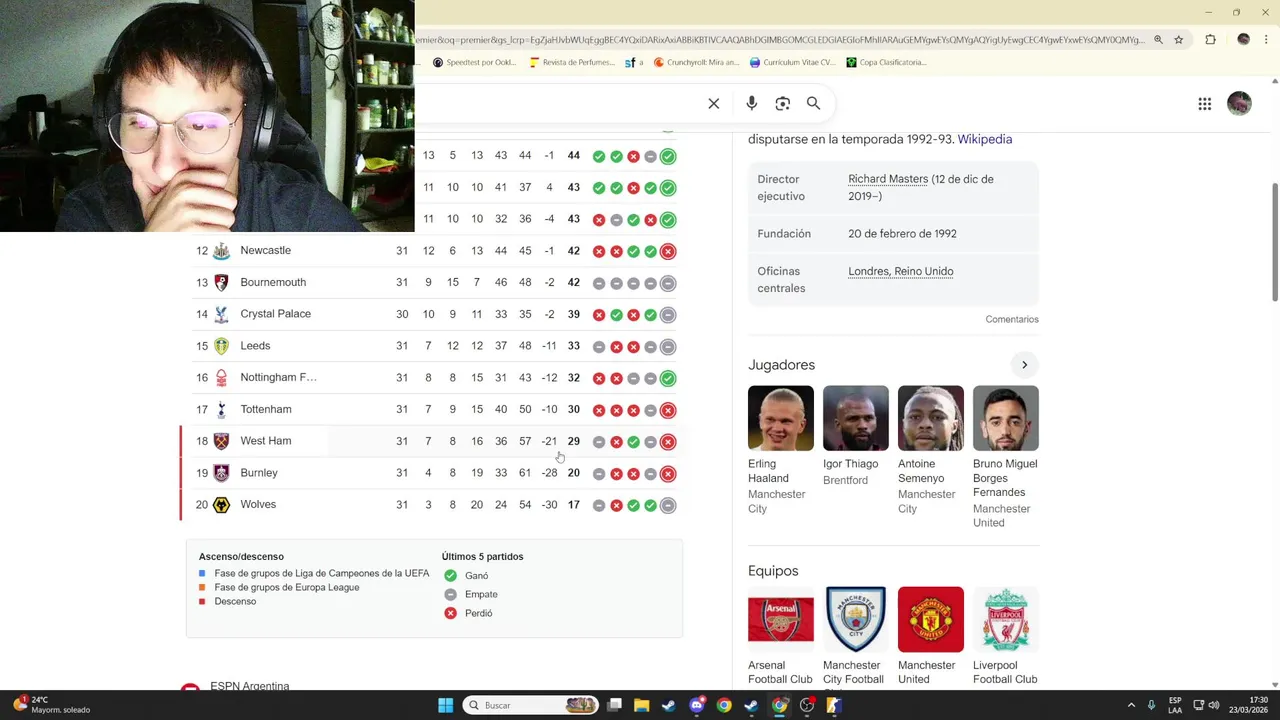Select the Newcastle row name
The width and height of the screenshot is (1280, 720).
coord(266,250)
